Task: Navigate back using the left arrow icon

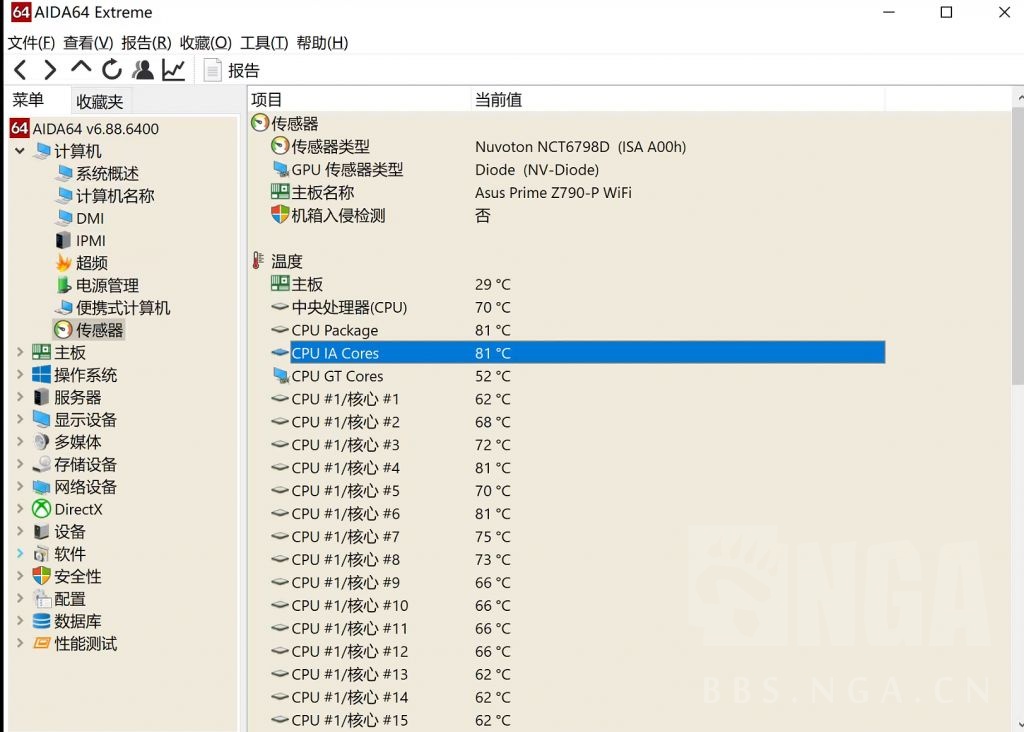Action: pyautogui.click(x=18, y=70)
